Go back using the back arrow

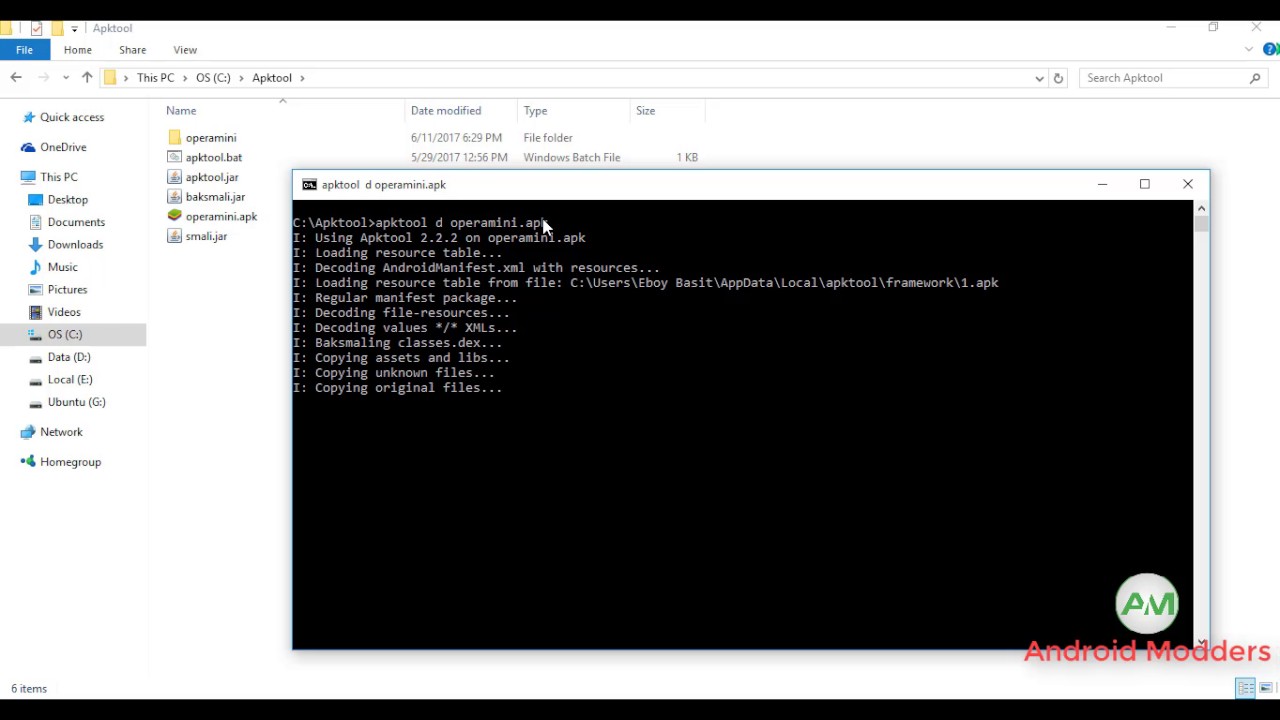tap(16, 77)
